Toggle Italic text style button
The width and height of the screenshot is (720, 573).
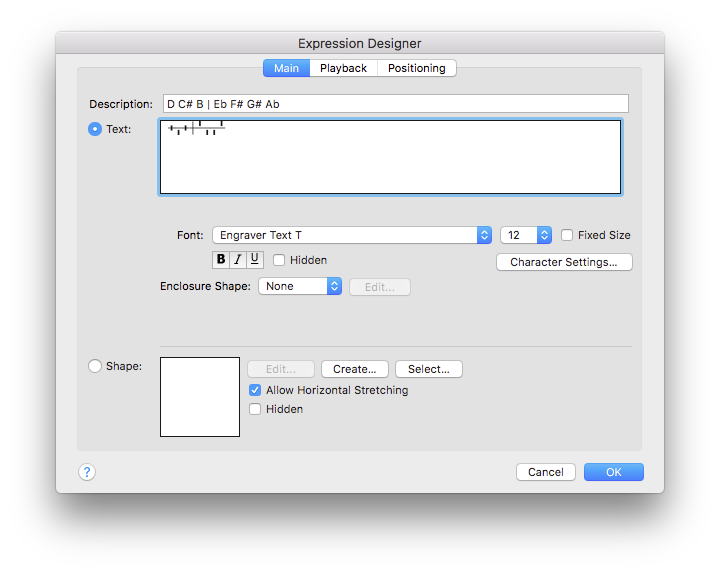click(x=238, y=259)
